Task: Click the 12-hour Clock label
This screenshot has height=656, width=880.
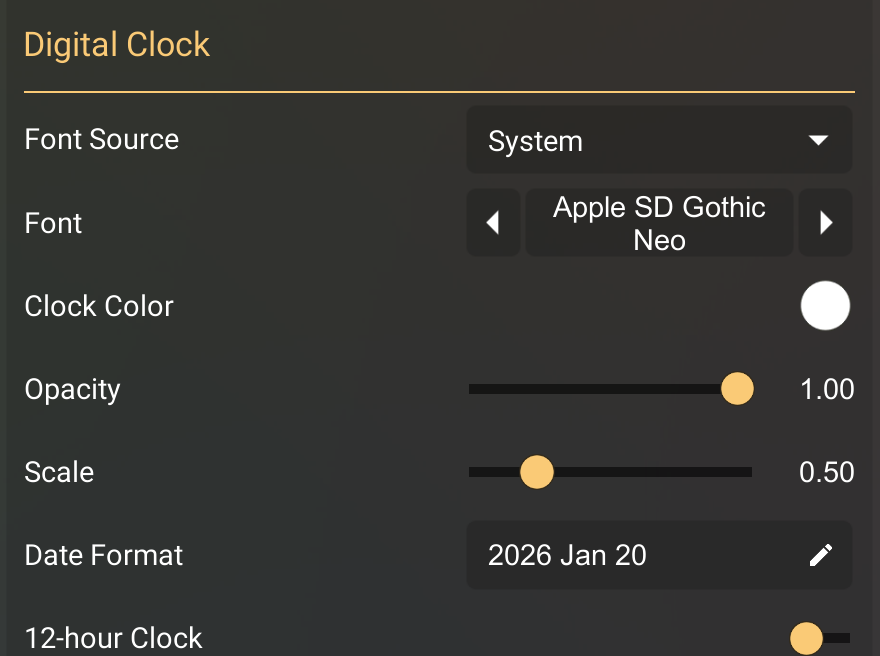Action: pos(113,638)
